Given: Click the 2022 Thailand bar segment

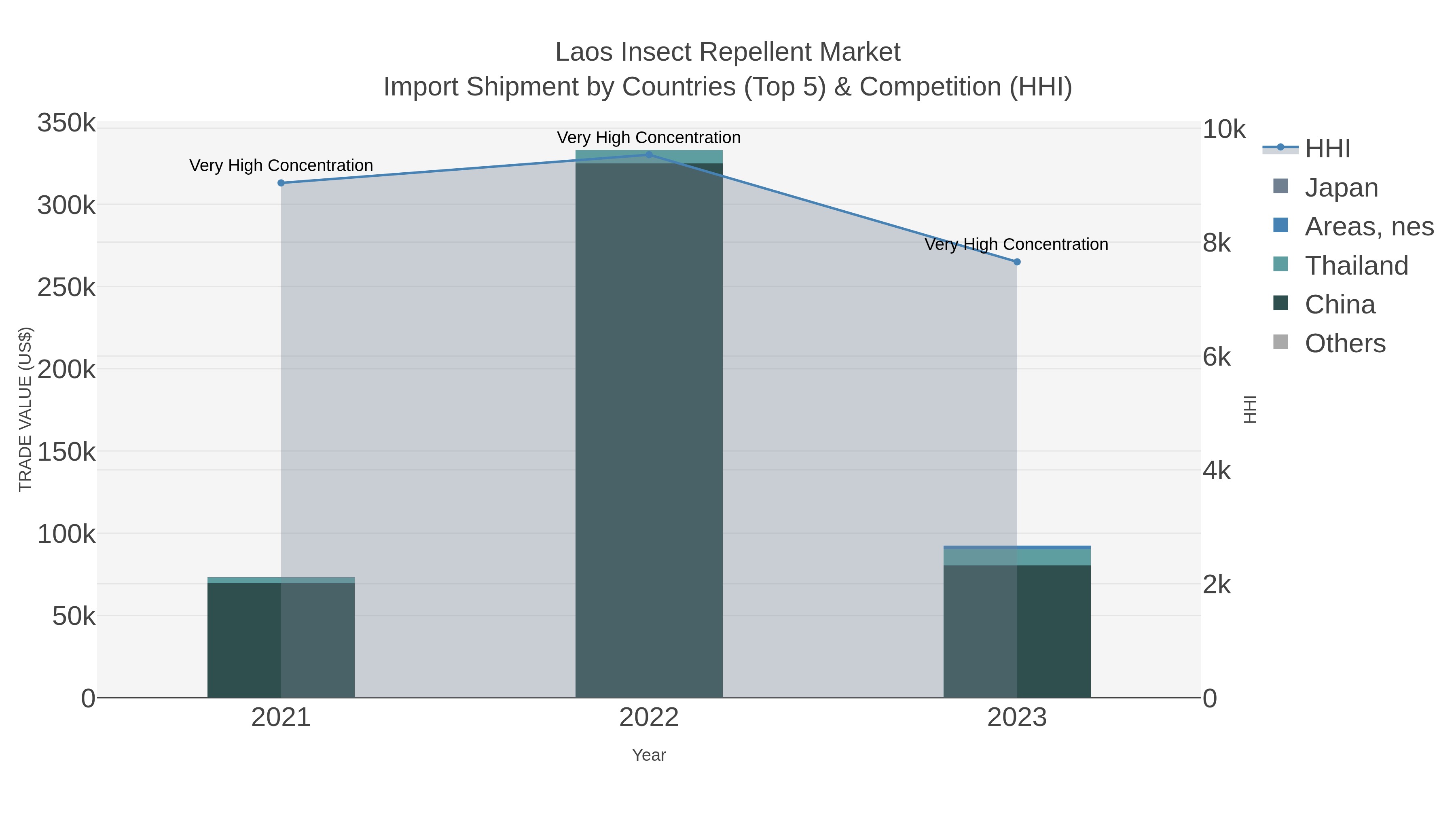Looking at the screenshot, I should [x=649, y=157].
